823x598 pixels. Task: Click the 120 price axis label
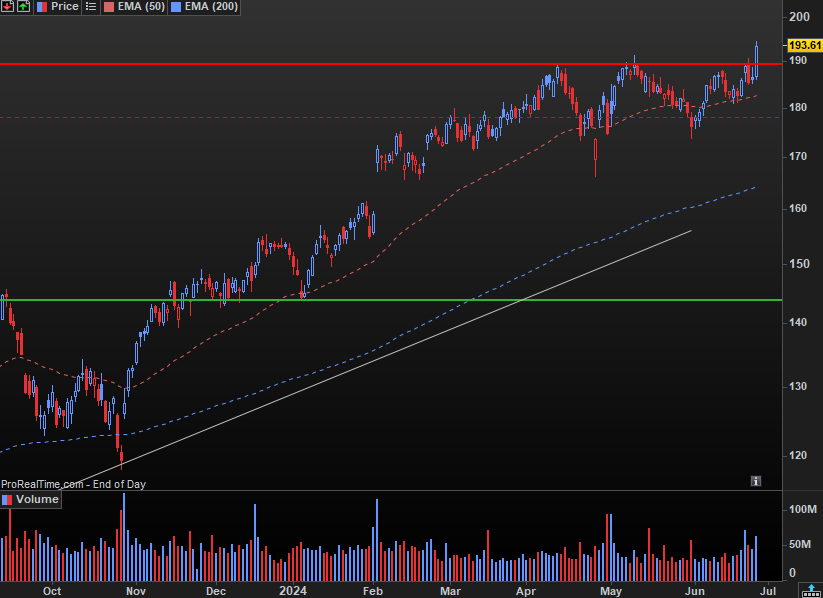[798, 455]
